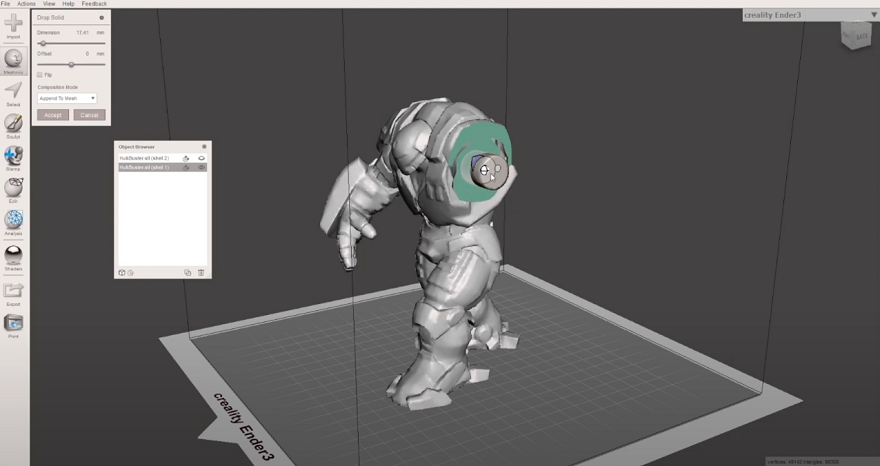Open the Feedback menu

pos(94,4)
